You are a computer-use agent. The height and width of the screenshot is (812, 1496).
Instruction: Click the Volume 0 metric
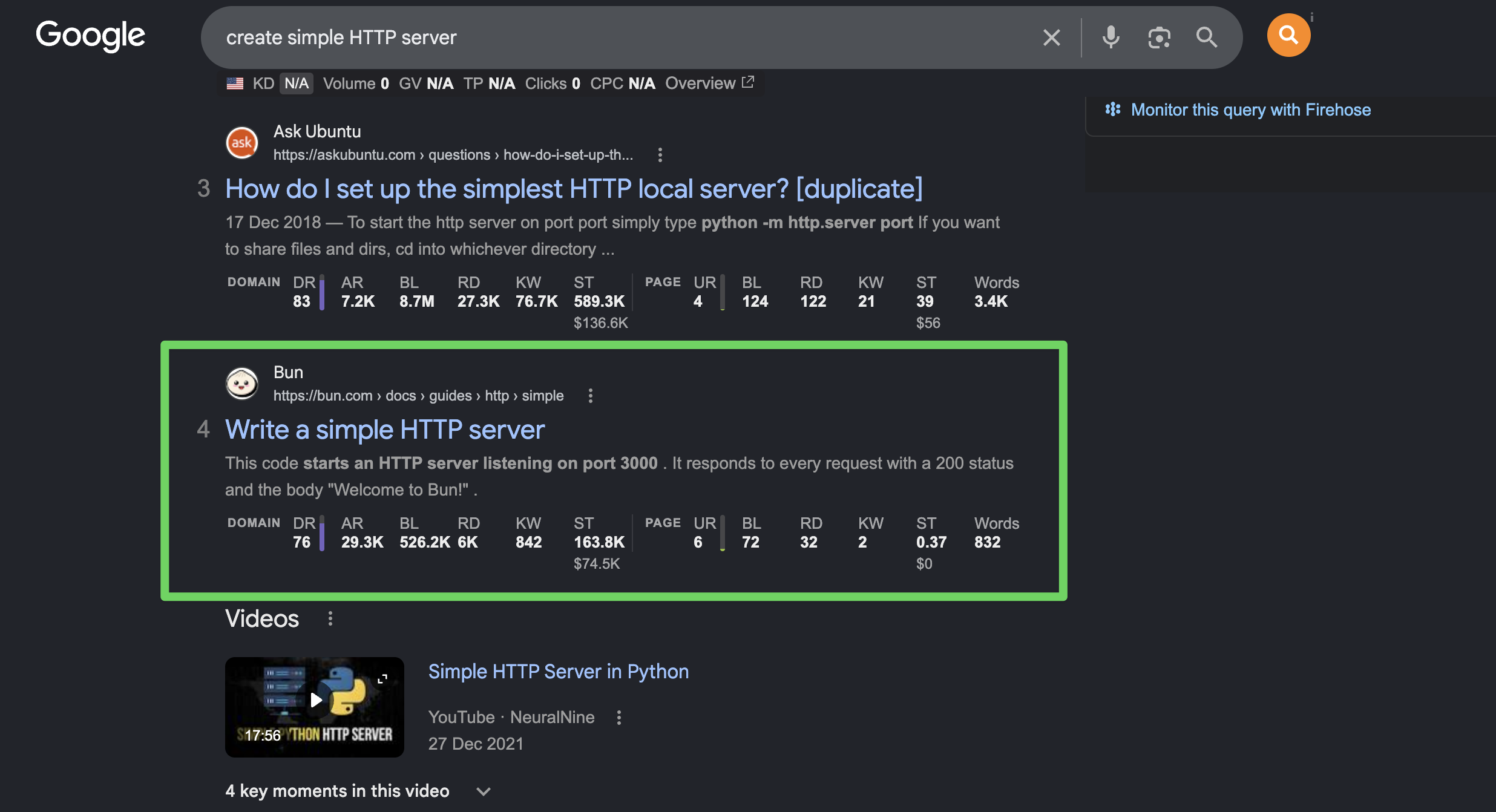[x=356, y=83]
